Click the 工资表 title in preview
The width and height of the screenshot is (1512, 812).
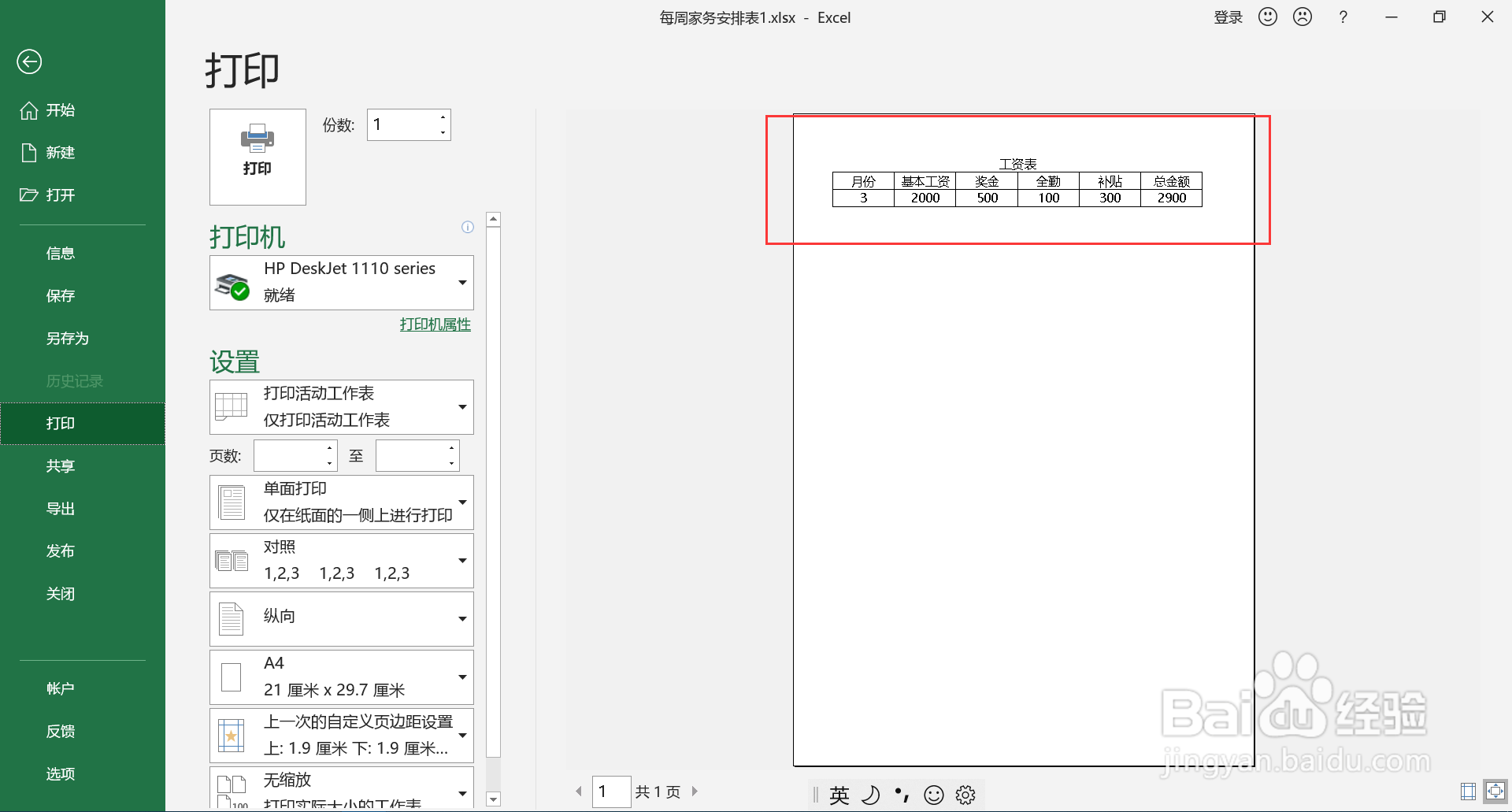pyautogui.click(x=1017, y=164)
